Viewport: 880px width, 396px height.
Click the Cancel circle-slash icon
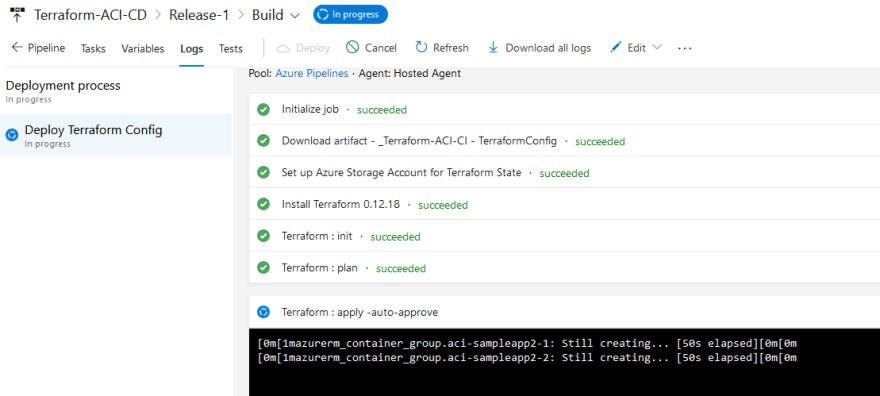352,48
